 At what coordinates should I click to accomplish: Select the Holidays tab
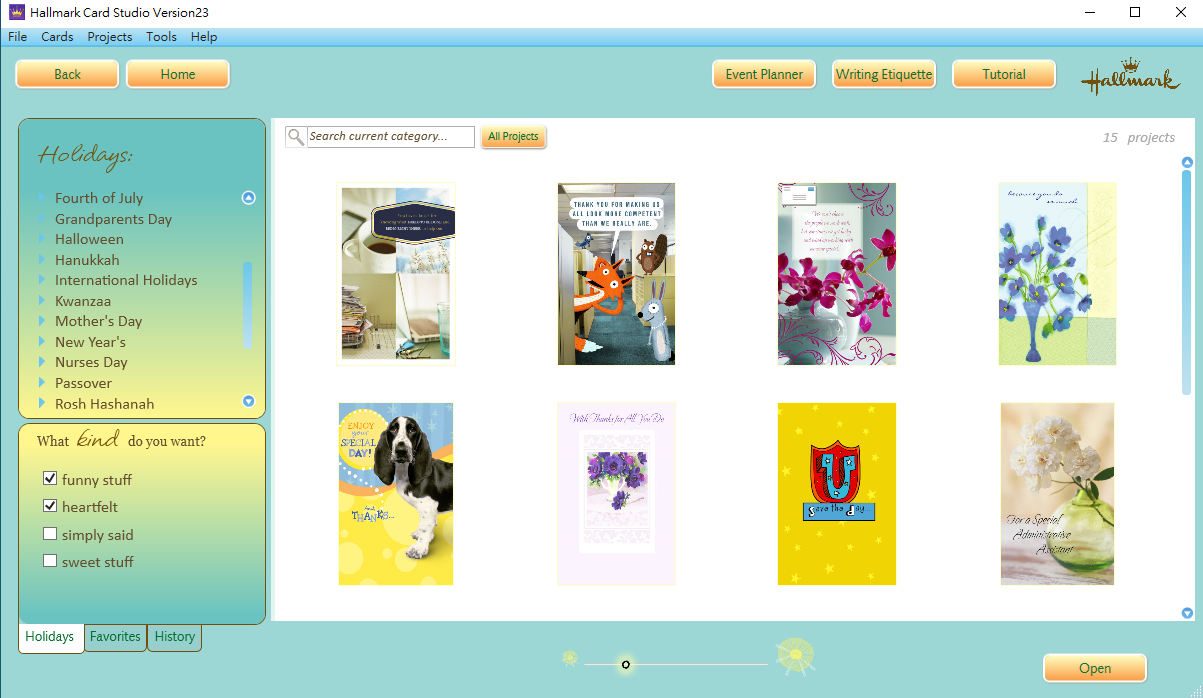(x=50, y=637)
